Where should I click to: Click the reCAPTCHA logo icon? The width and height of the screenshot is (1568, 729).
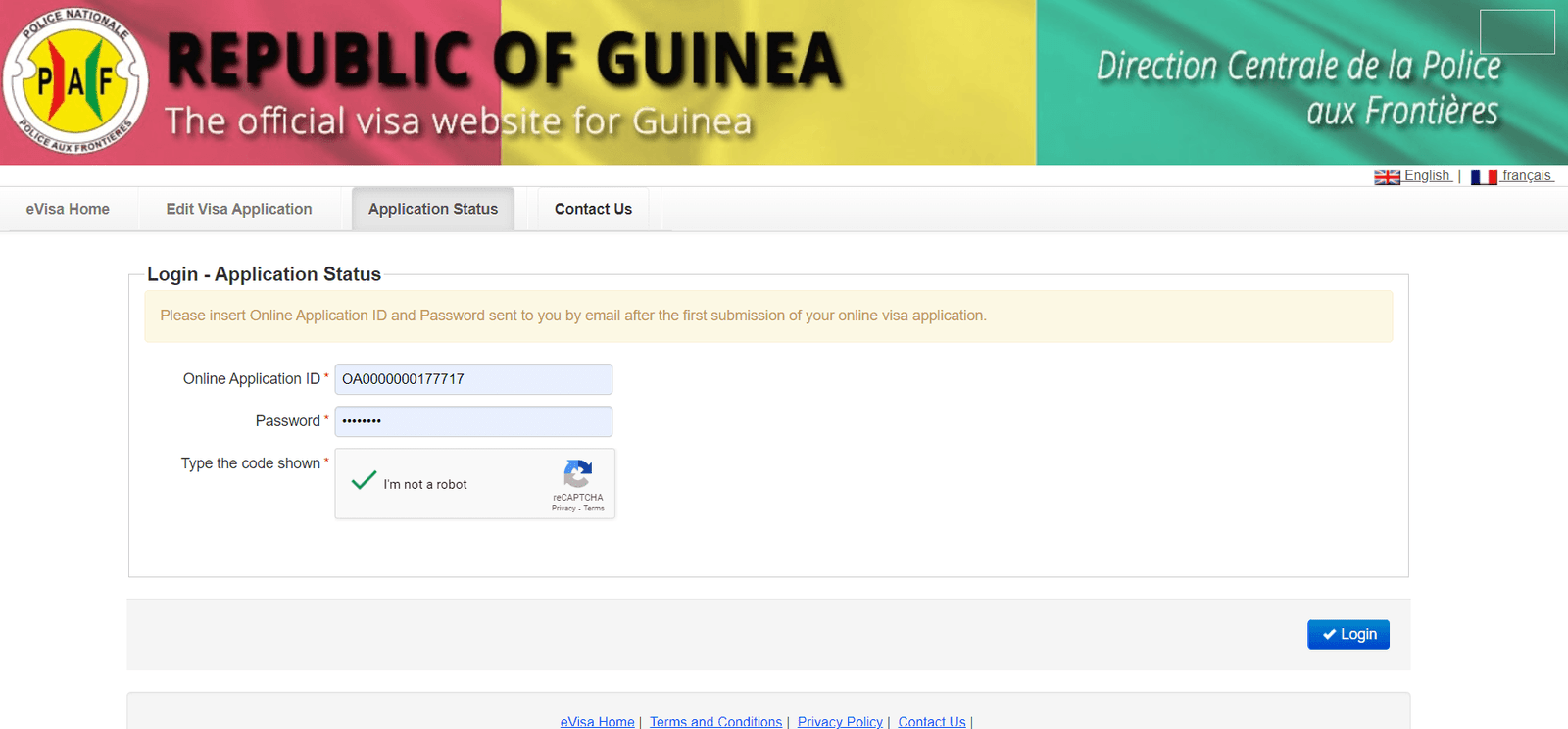pos(578,473)
